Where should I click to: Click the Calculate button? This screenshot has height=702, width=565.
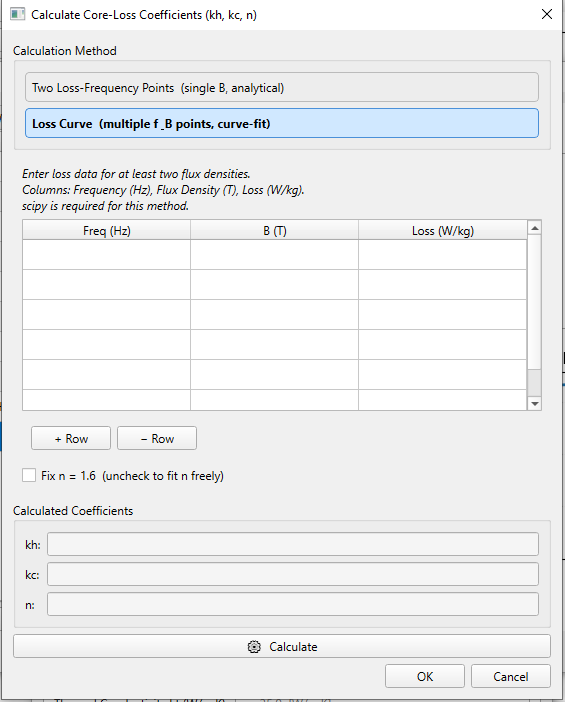coord(282,646)
